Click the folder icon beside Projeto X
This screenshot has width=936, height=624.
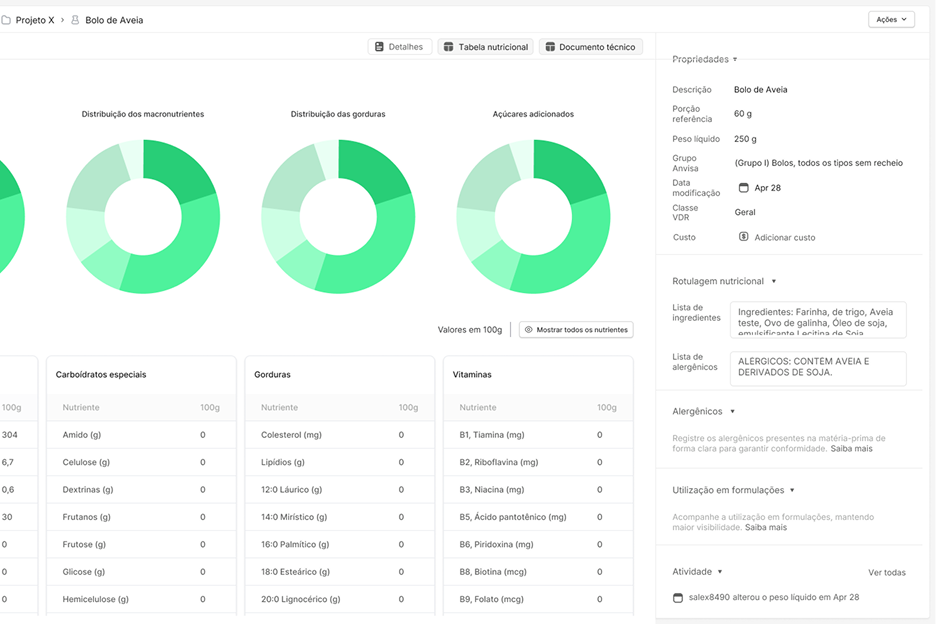click(x=6, y=20)
